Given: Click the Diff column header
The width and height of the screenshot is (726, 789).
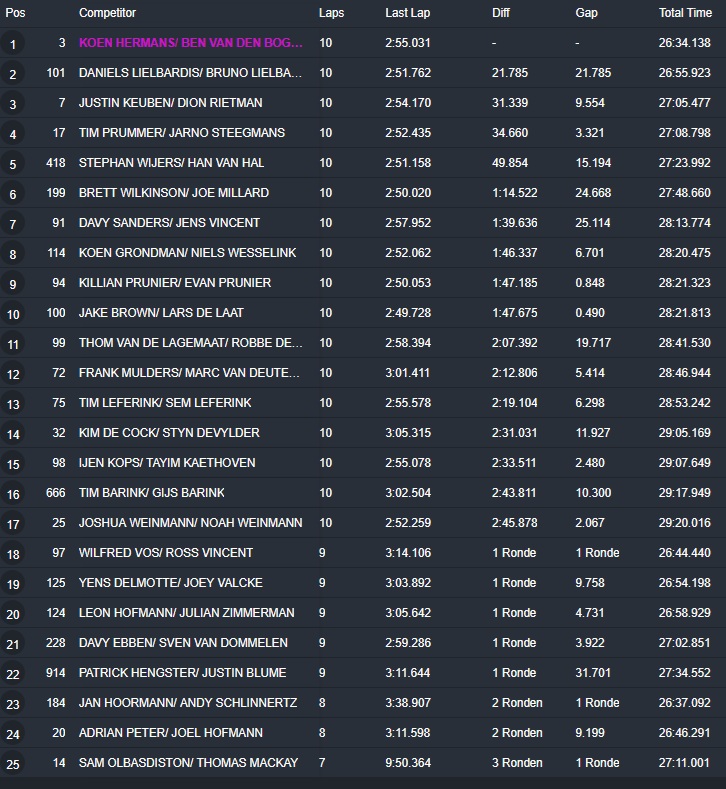Looking at the screenshot, I should 501,13.
